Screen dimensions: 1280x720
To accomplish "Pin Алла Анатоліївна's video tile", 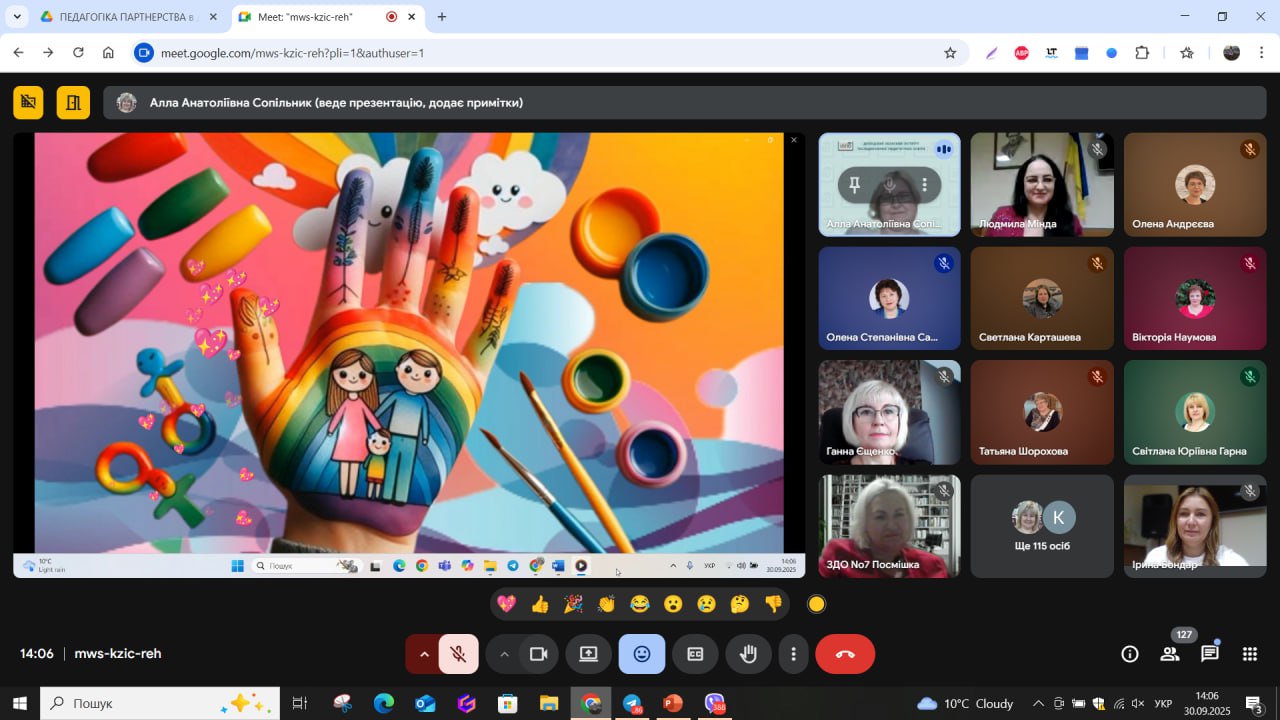I will click(x=854, y=185).
